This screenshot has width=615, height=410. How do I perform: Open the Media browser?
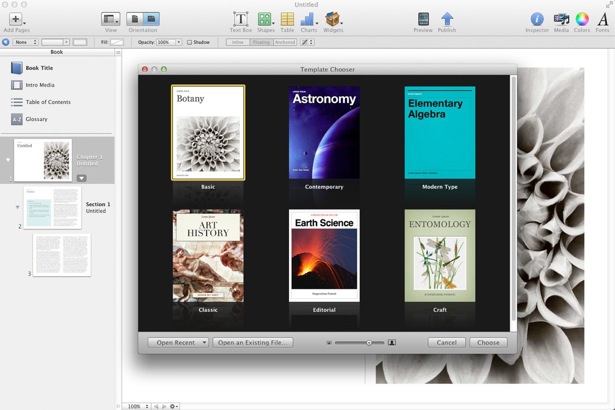[x=561, y=19]
